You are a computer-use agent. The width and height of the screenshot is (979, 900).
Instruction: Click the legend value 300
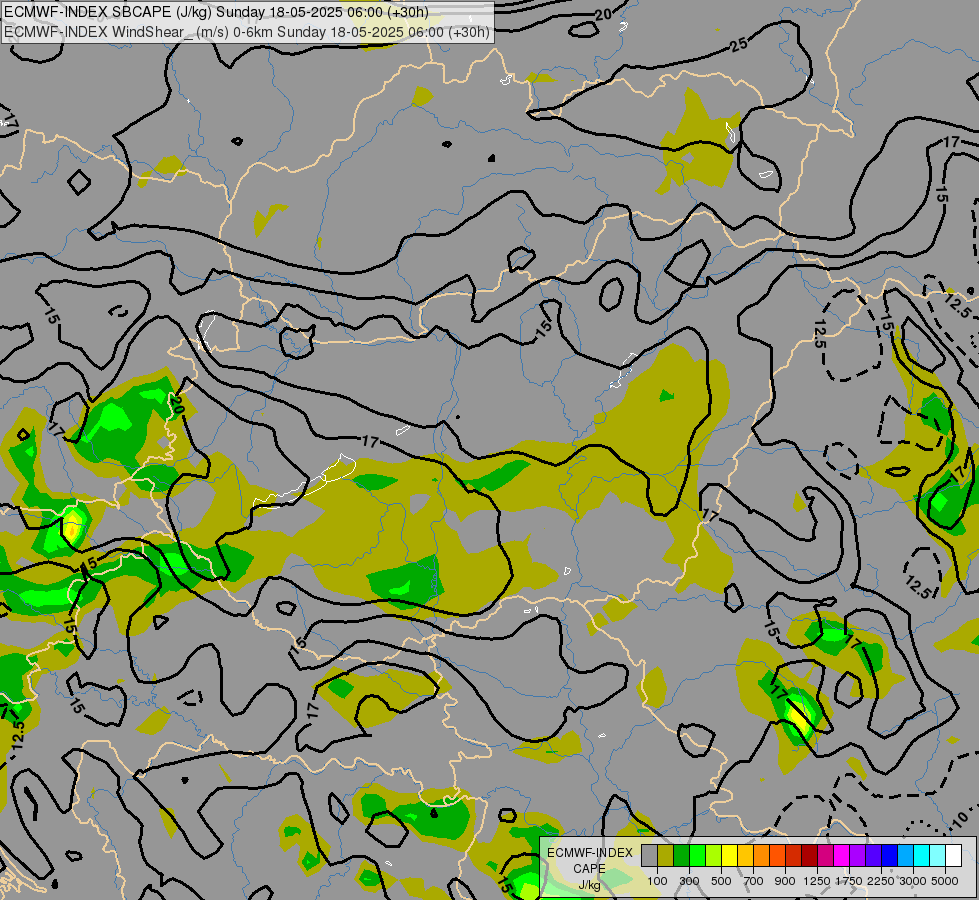coord(689,881)
